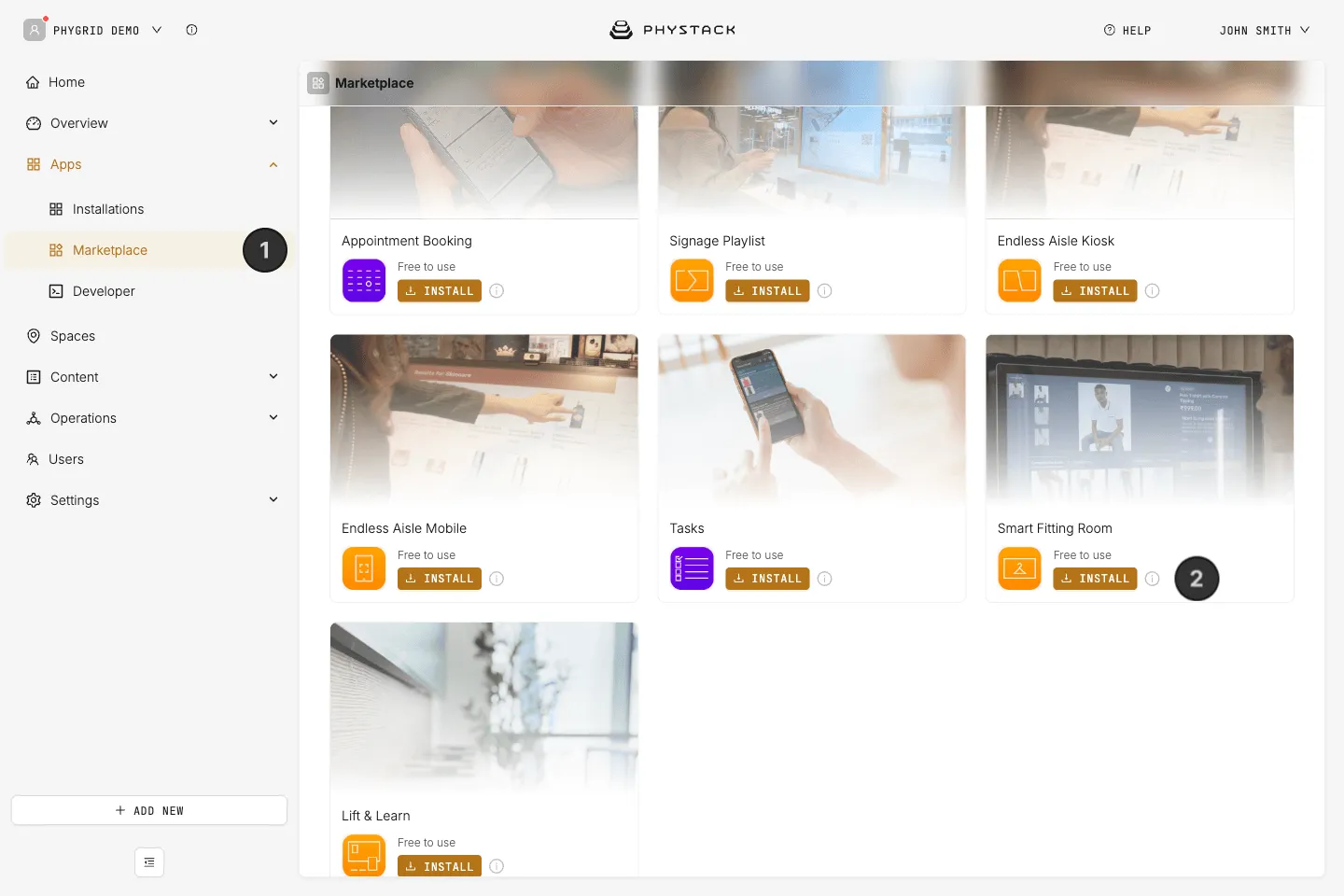Click the Signage Playlist app icon
Image resolution: width=1344 pixels, height=896 pixels.
pyautogui.click(x=692, y=281)
